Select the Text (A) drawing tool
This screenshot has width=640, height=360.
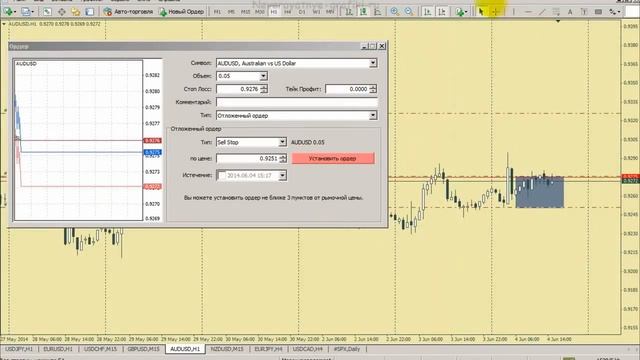click(x=570, y=12)
